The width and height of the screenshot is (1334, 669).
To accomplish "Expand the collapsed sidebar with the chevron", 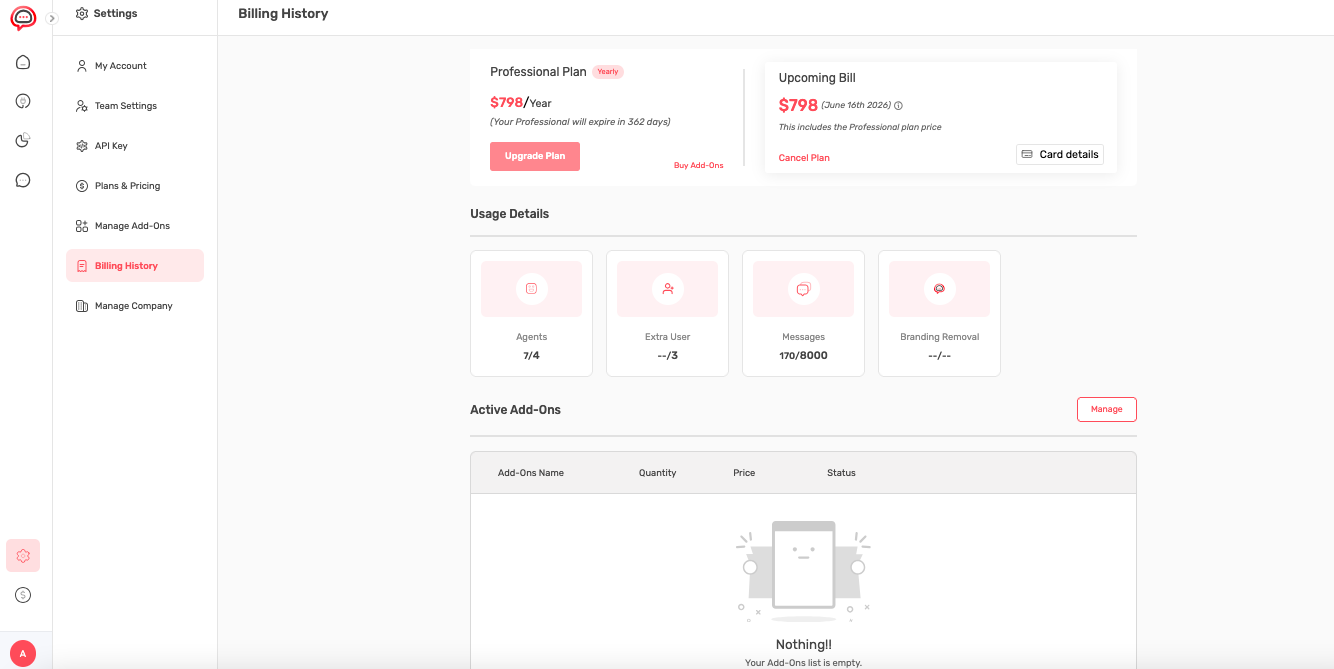I will [50, 17].
